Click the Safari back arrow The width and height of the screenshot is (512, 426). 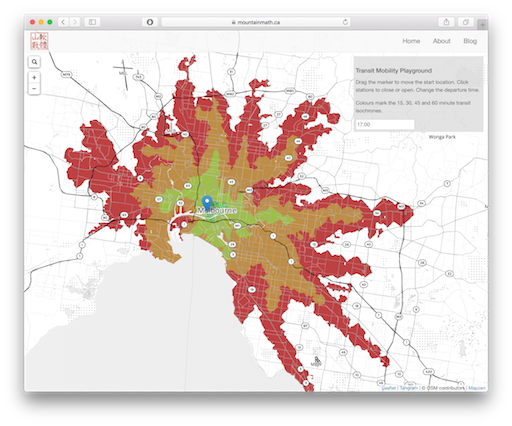coord(63,22)
